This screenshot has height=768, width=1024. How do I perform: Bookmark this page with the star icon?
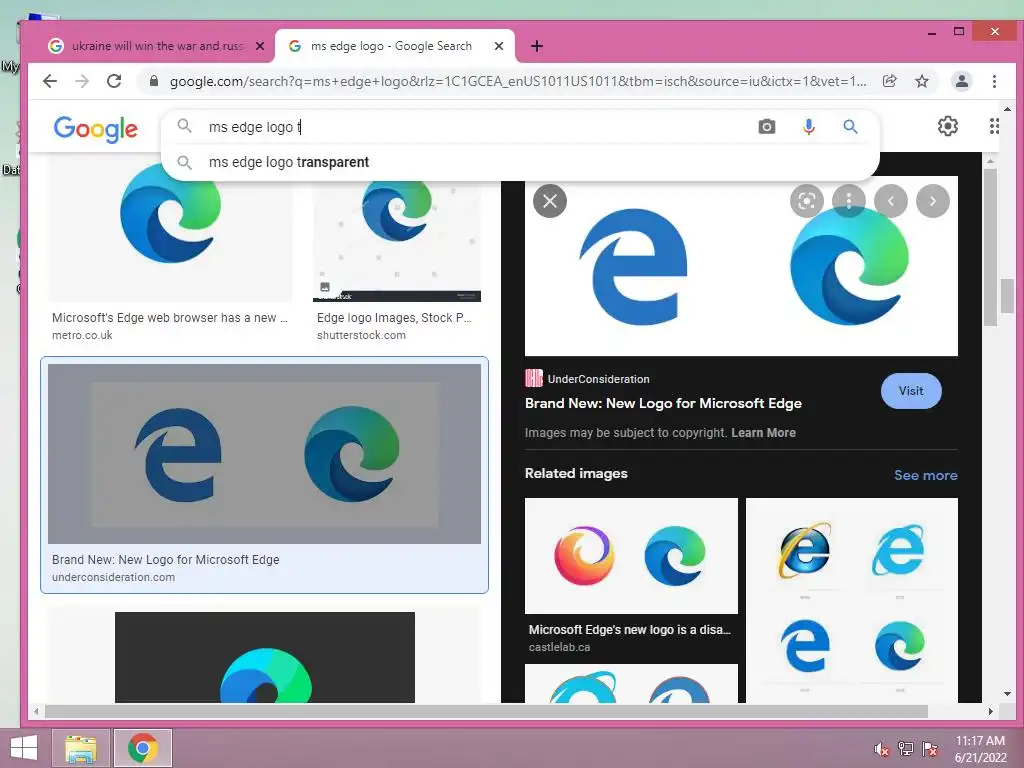[x=921, y=81]
